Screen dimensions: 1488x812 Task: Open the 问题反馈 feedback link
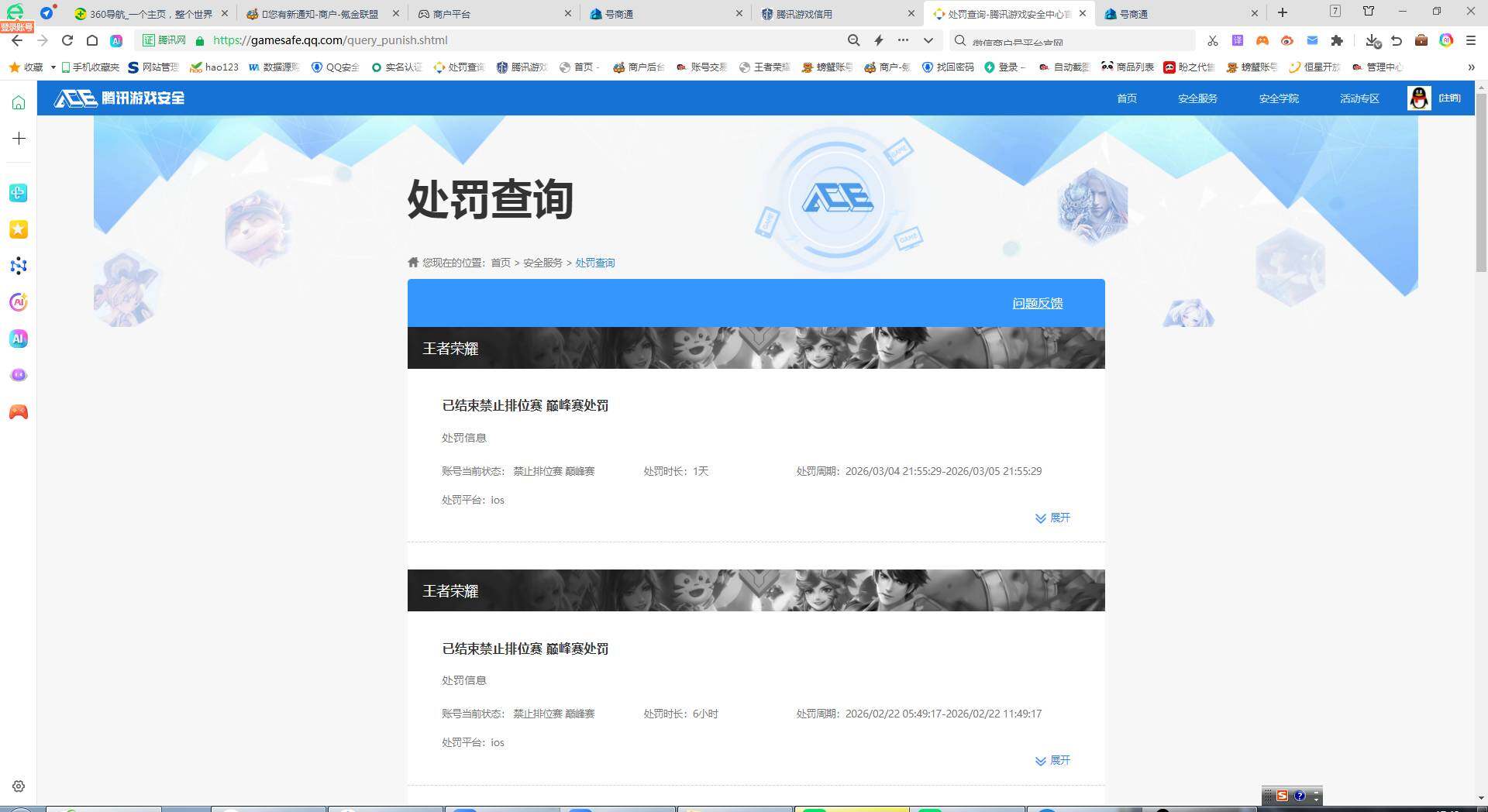pyautogui.click(x=1037, y=303)
